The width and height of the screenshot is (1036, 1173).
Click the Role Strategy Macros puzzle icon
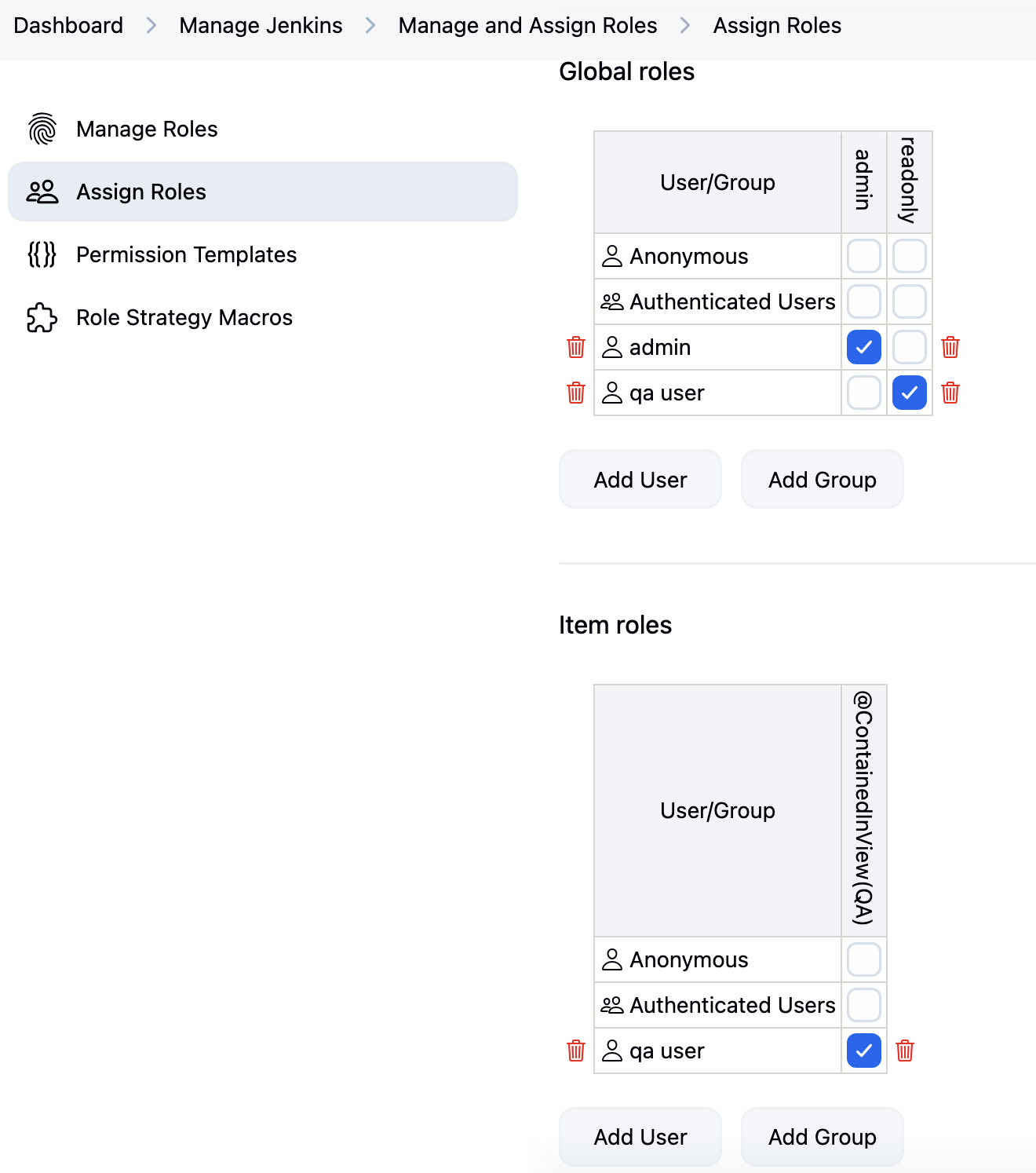click(x=42, y=317)
